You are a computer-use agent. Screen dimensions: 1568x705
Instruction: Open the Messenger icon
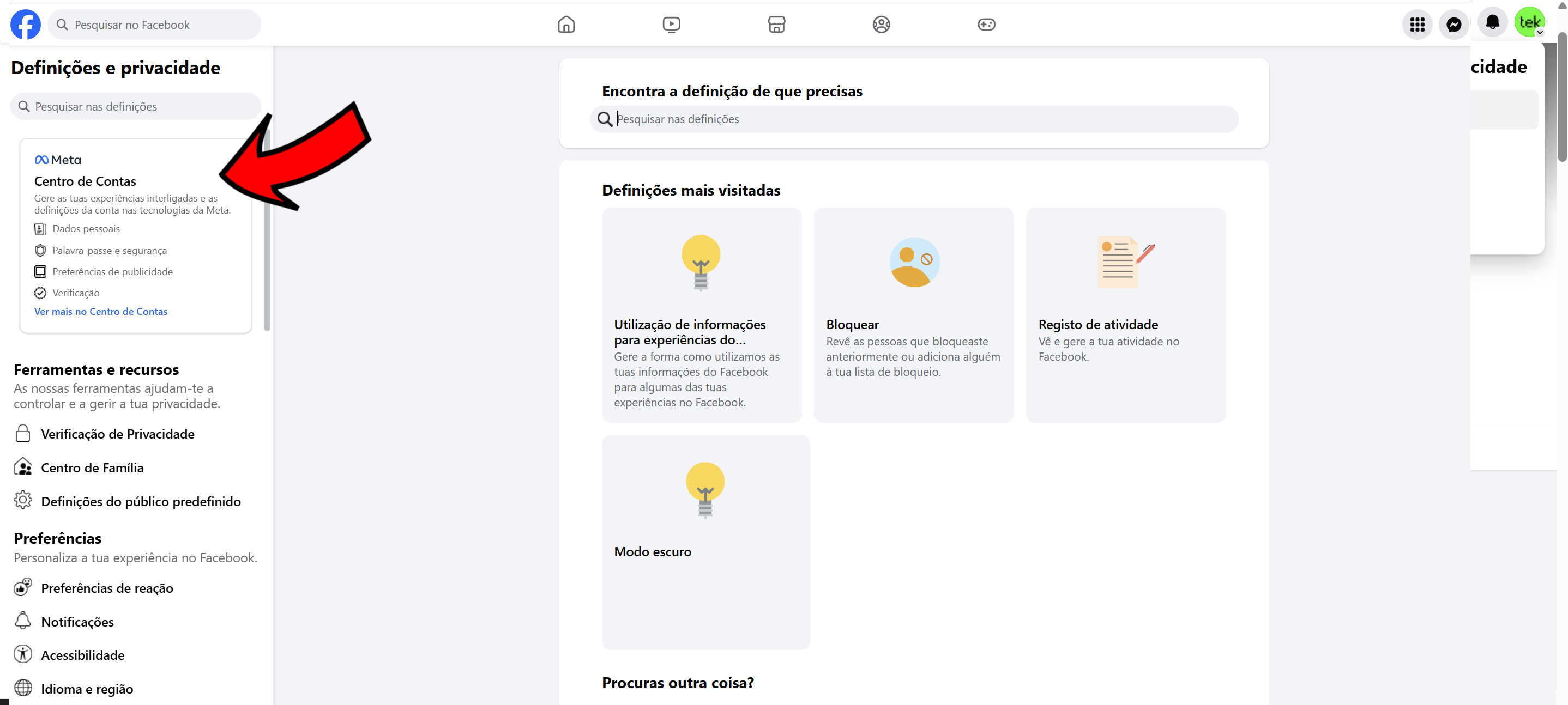point(1454,25)
